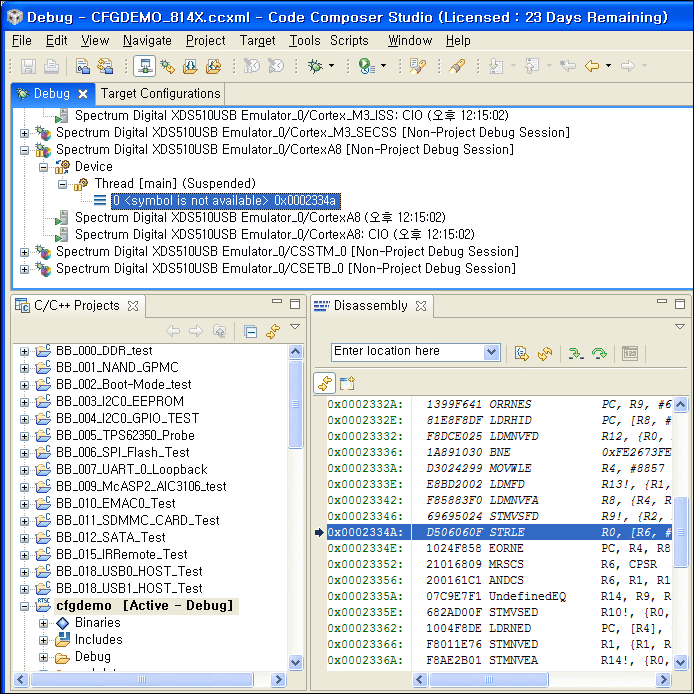Expand the Binaries node
The image size is (694, 694).
pyautogui.click(x=43, y=623)
